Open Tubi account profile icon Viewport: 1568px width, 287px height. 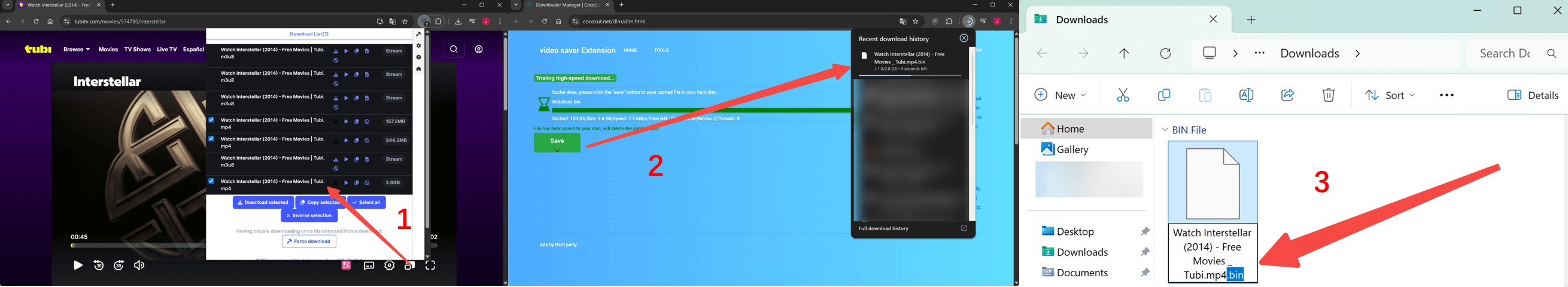point(479,50)
